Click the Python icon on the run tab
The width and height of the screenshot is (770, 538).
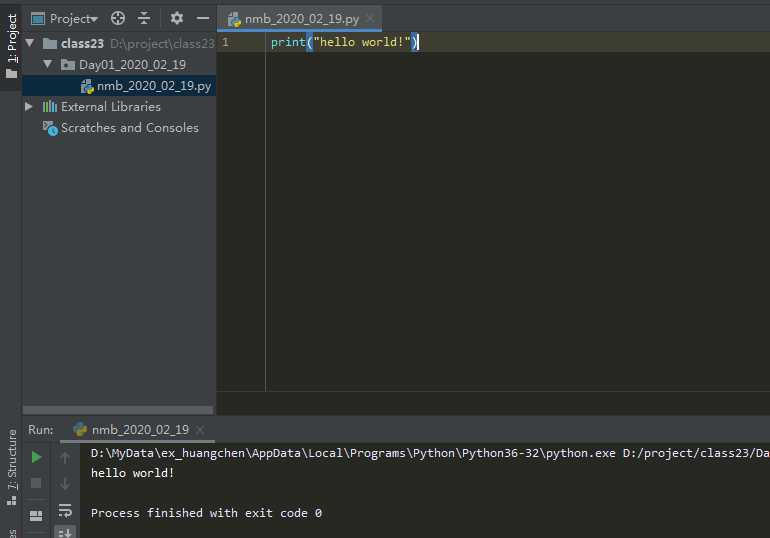(x=80, y=430)
